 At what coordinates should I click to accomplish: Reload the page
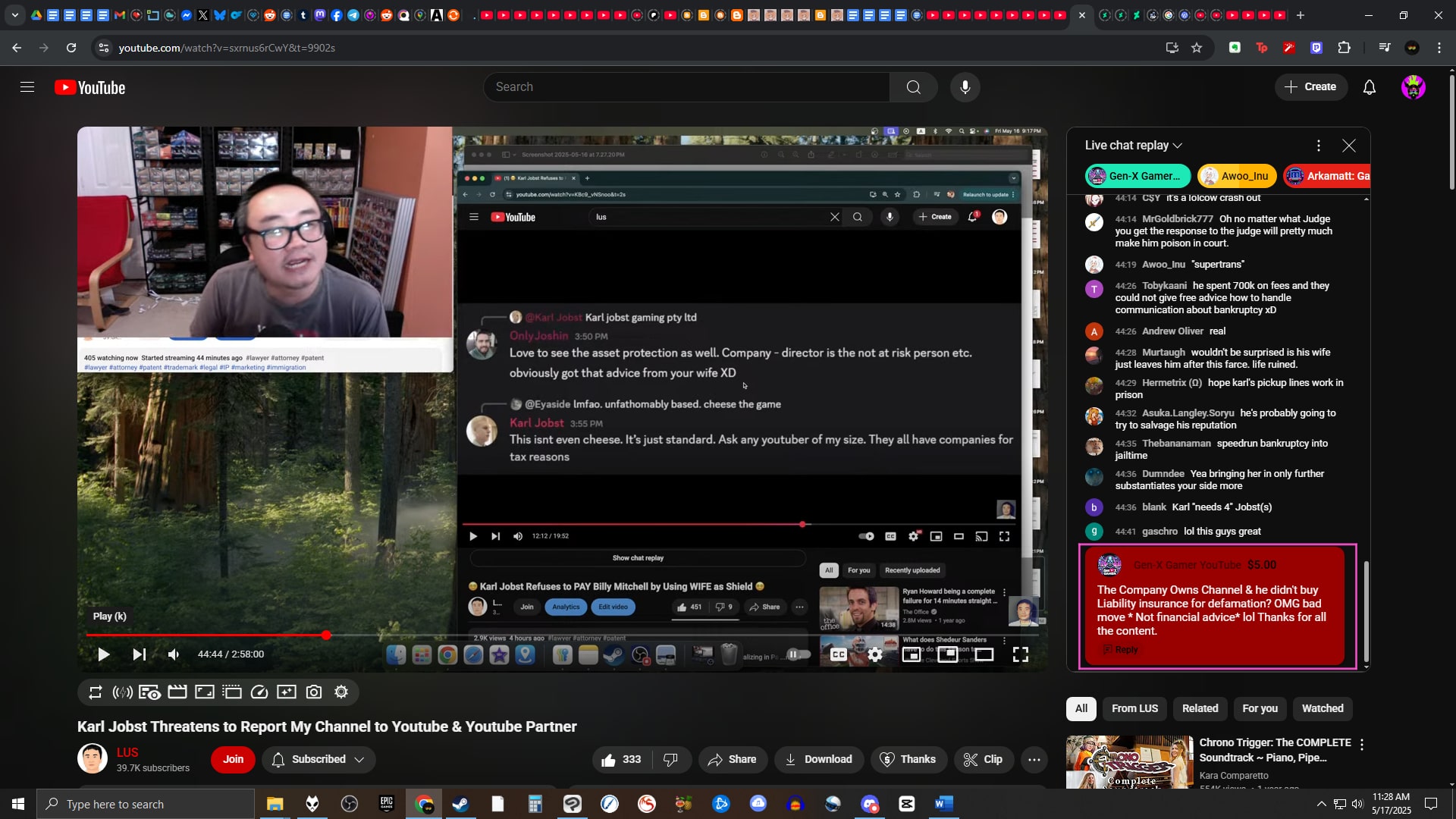tap(71, 48)
